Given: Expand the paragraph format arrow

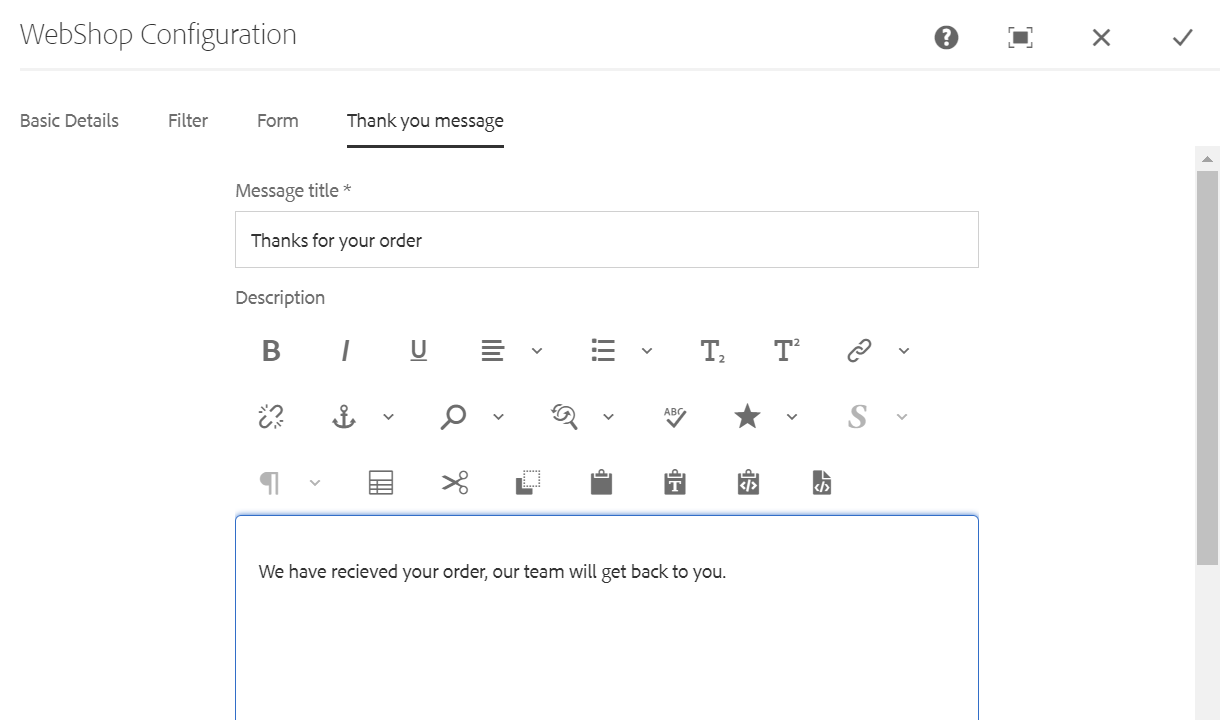Looking at the screenshot, I should (x=315, y=483).
